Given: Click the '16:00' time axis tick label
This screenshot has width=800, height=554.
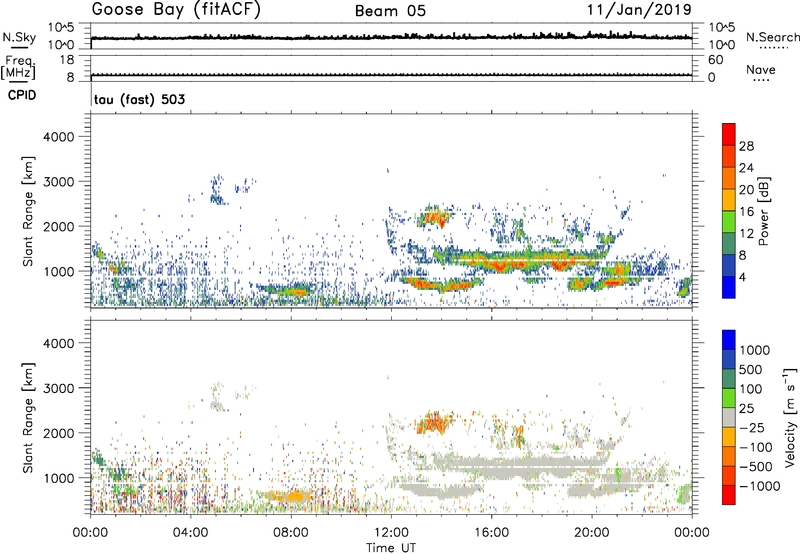Looking at the screenshot, I should coord(491,533).
